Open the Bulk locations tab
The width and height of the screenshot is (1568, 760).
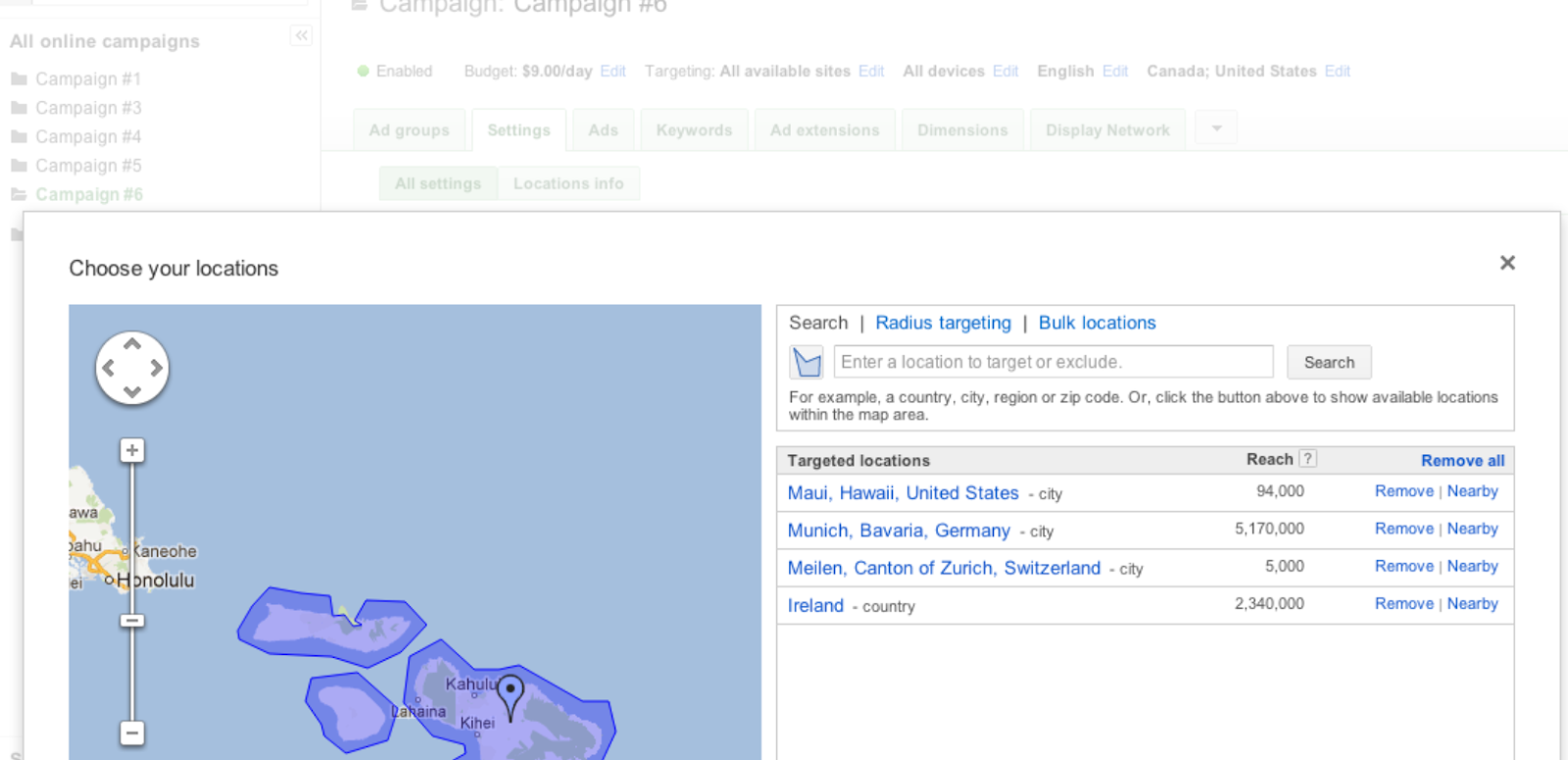click(x=1097, y=323)
